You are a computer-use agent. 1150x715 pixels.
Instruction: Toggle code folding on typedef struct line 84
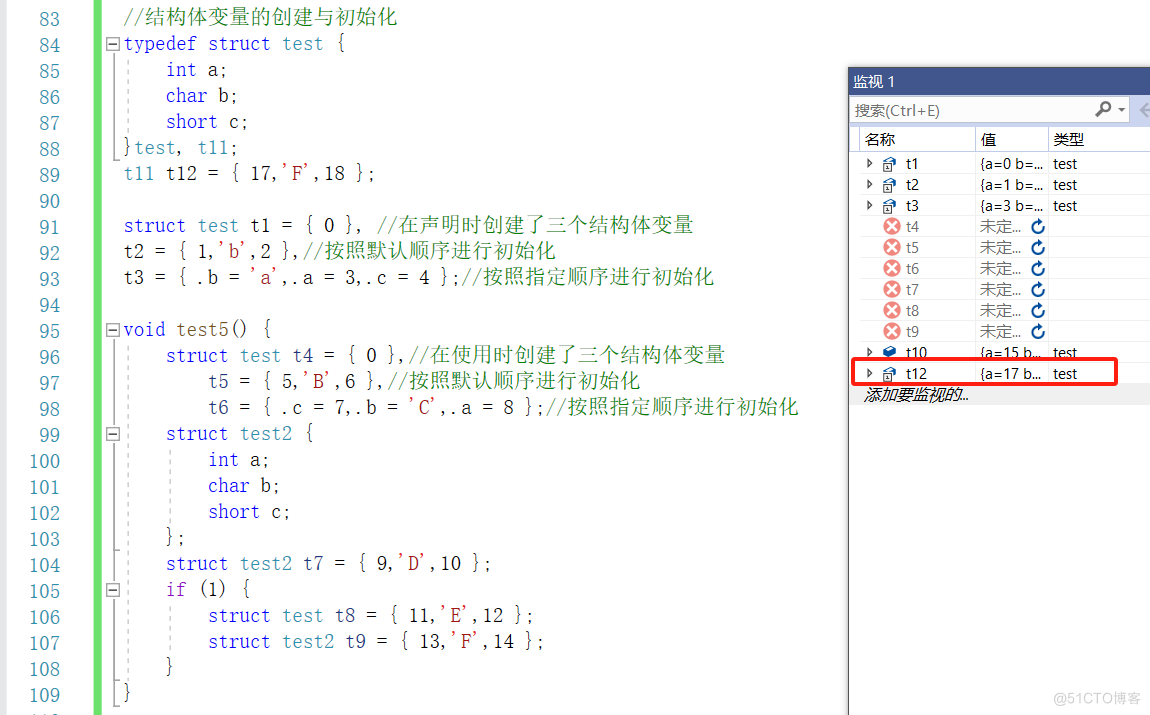tap(113, 44)
